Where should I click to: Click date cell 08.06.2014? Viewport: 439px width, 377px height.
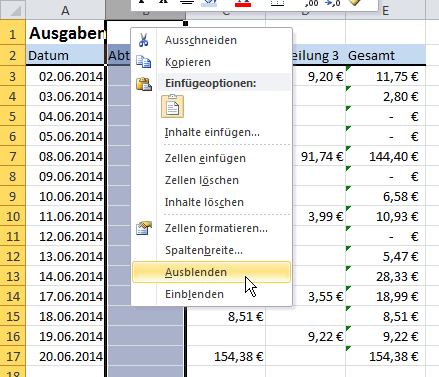(x=65, y=156)
